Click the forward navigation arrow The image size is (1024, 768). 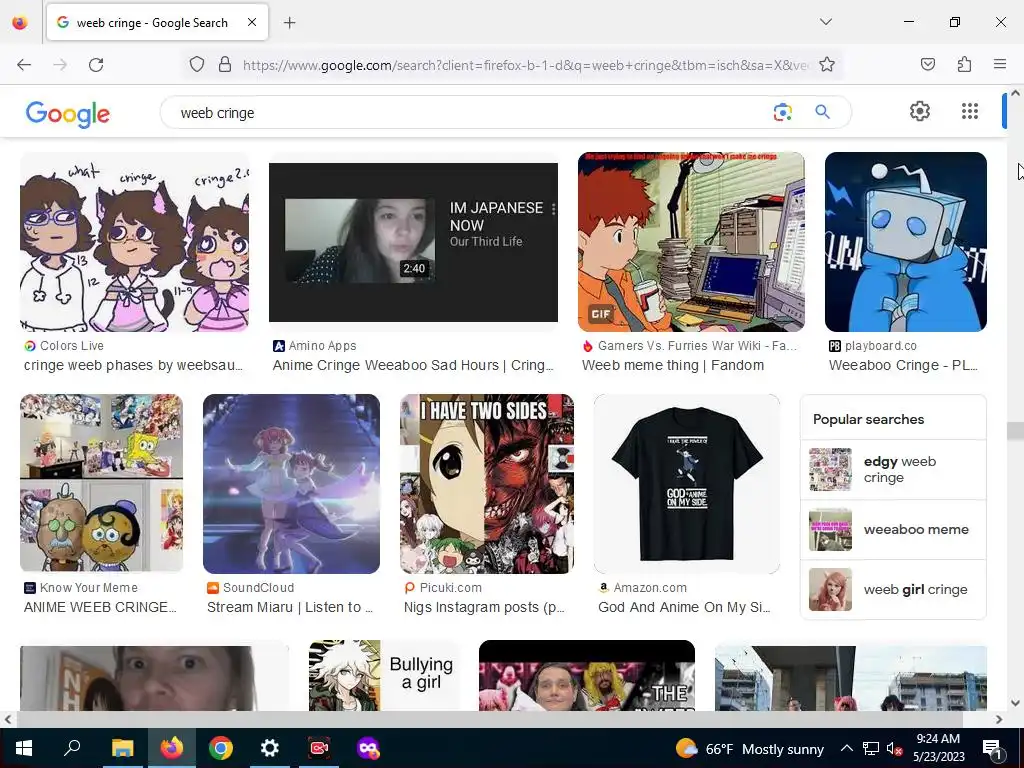[60, 65]
